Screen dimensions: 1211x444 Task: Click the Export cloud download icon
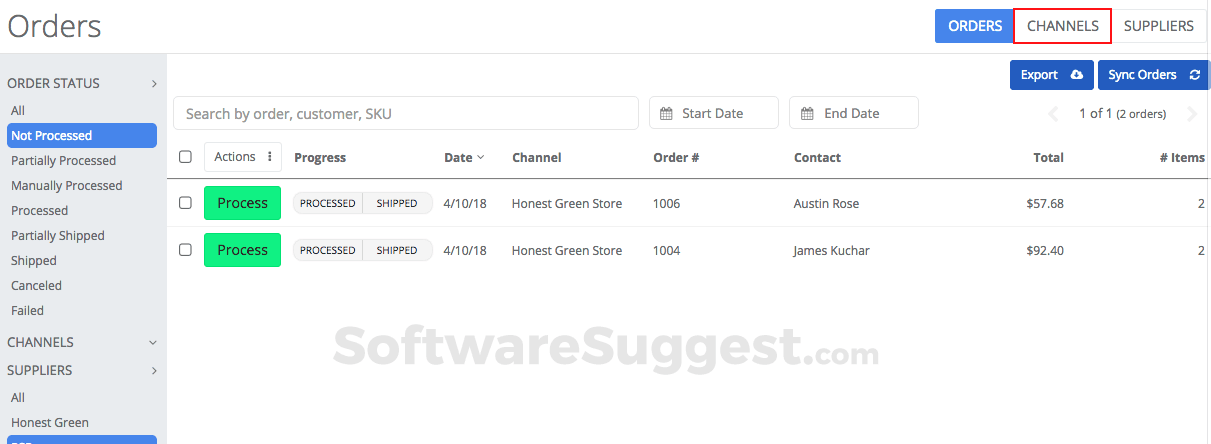[x=1076, y=75]
